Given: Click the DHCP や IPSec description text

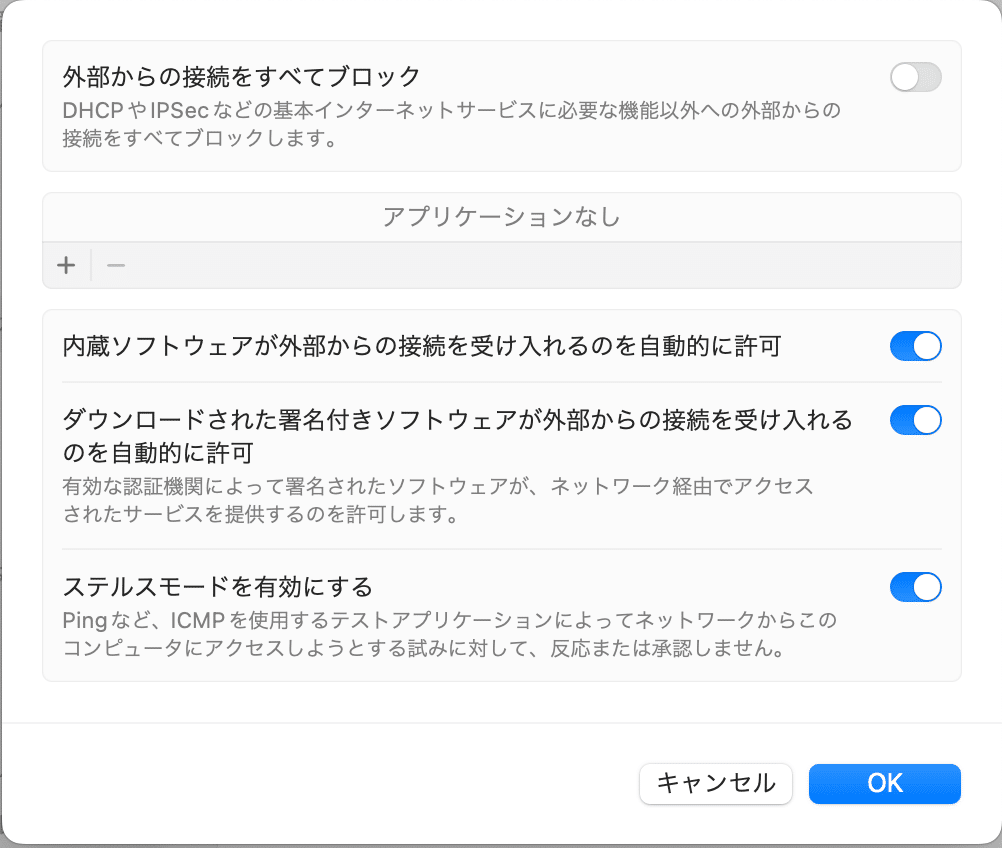Looking at the screenshot, I should pos(451,124).
